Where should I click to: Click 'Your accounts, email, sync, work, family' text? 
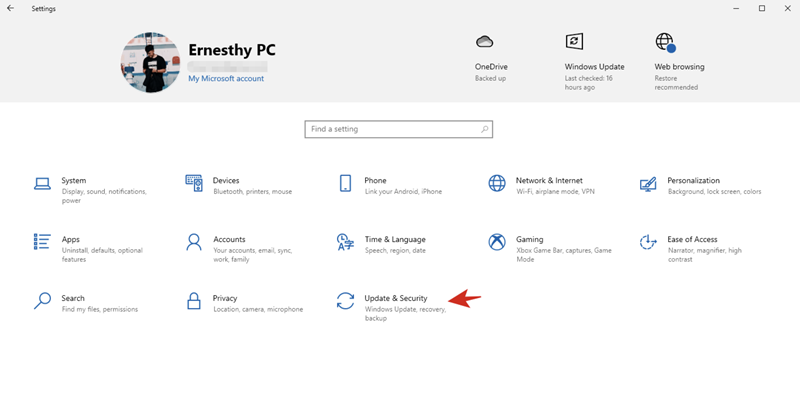point(253,255)
